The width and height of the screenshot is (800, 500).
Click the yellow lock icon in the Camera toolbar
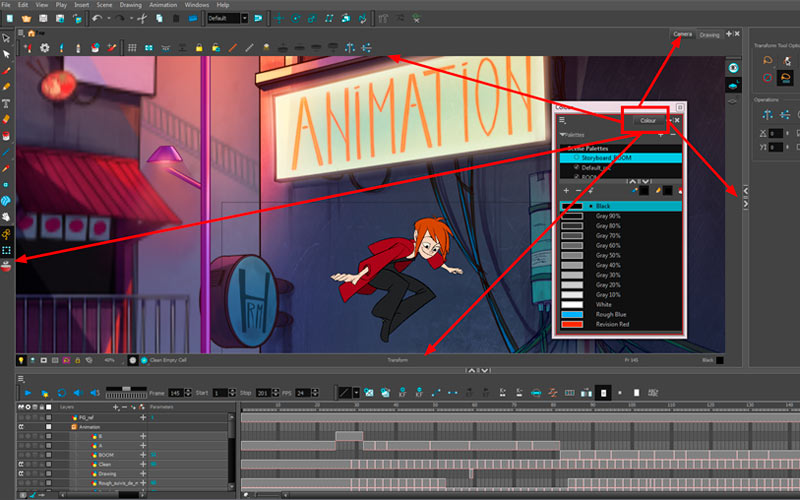(x=199, y=47)
